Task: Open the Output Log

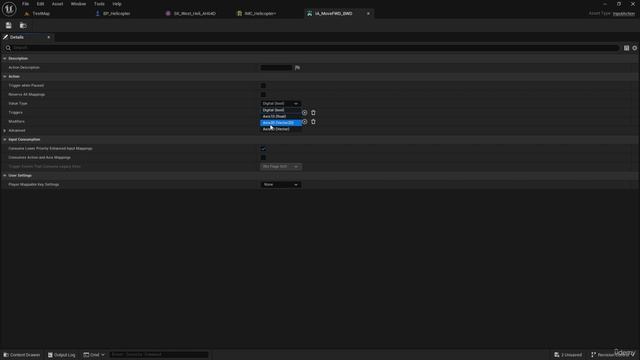Action: (x=62, y=355)
